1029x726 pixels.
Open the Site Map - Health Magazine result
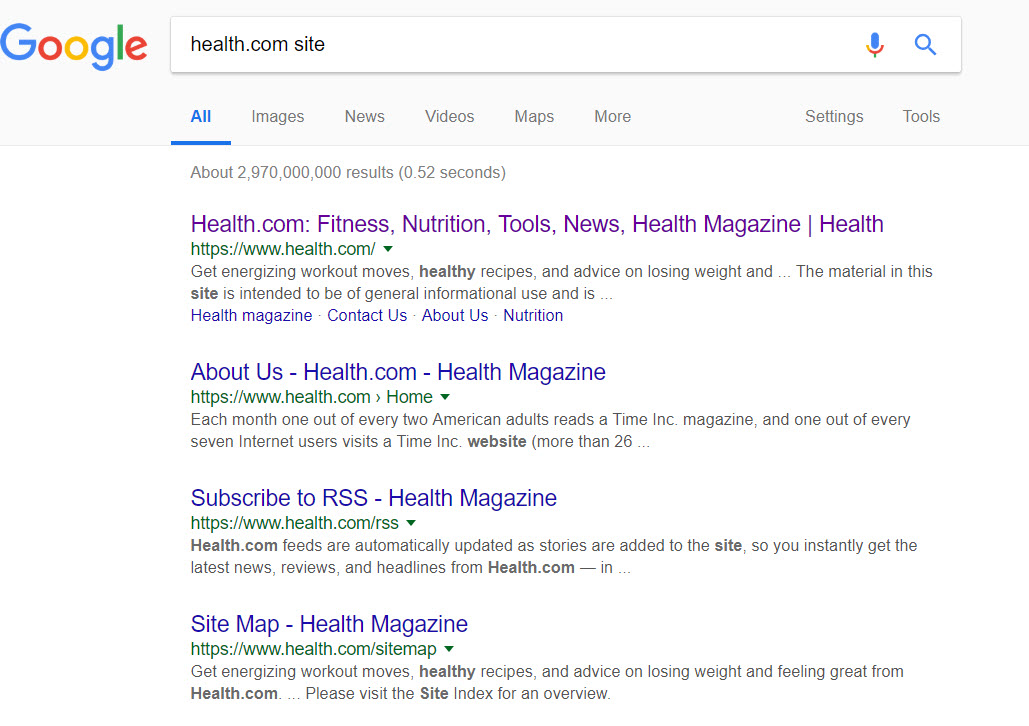pos(329,624)
